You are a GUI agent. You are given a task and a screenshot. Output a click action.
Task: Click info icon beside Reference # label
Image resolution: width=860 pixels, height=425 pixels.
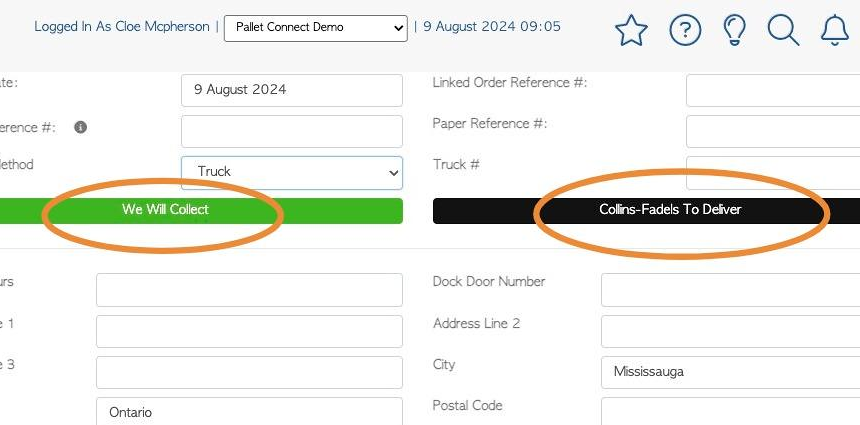tap(81, 128)
